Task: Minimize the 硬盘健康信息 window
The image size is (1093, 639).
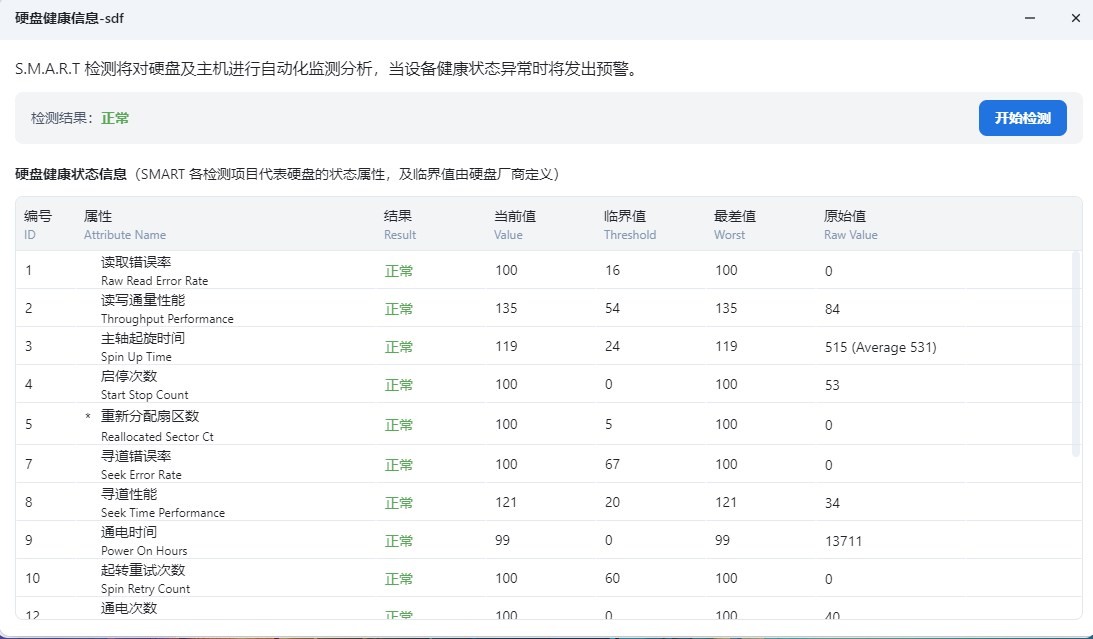Action: (1029, 18)
